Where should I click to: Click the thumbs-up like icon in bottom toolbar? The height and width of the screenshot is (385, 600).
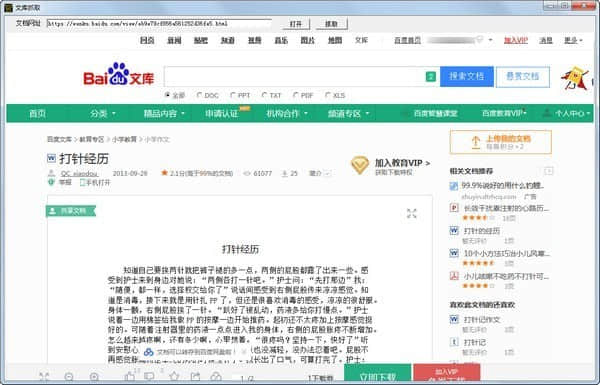point(130,377)
